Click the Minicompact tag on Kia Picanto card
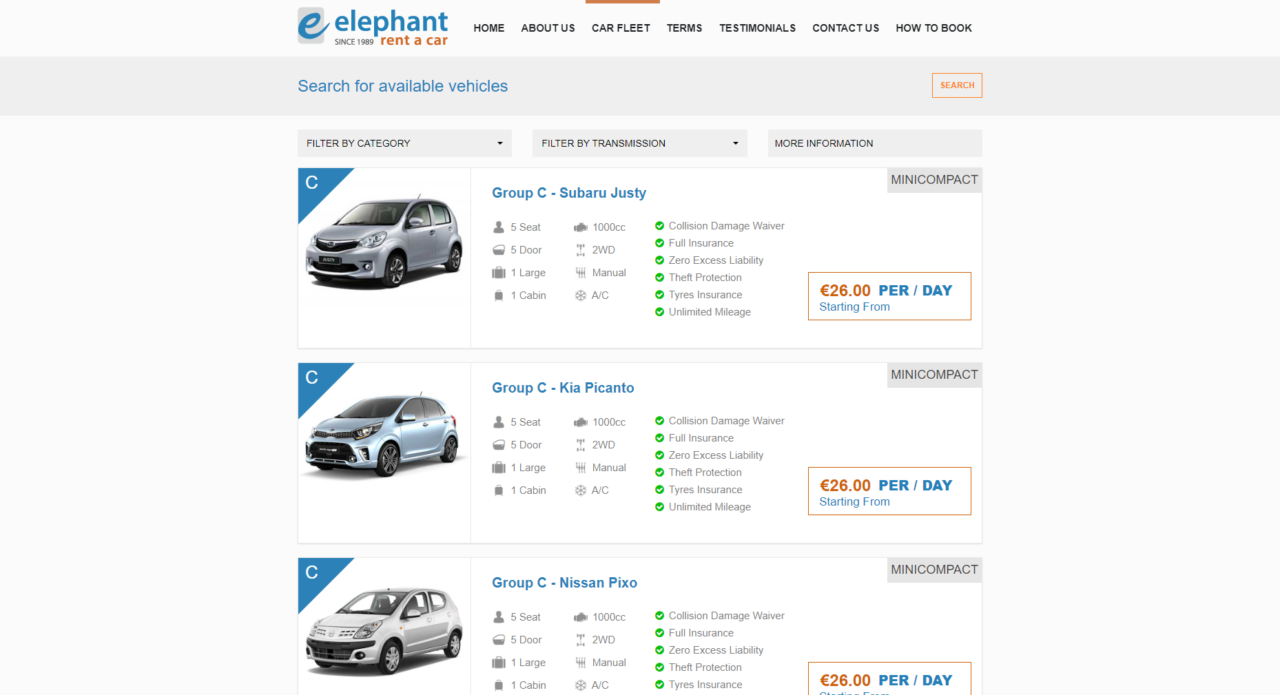 (934, 375)
